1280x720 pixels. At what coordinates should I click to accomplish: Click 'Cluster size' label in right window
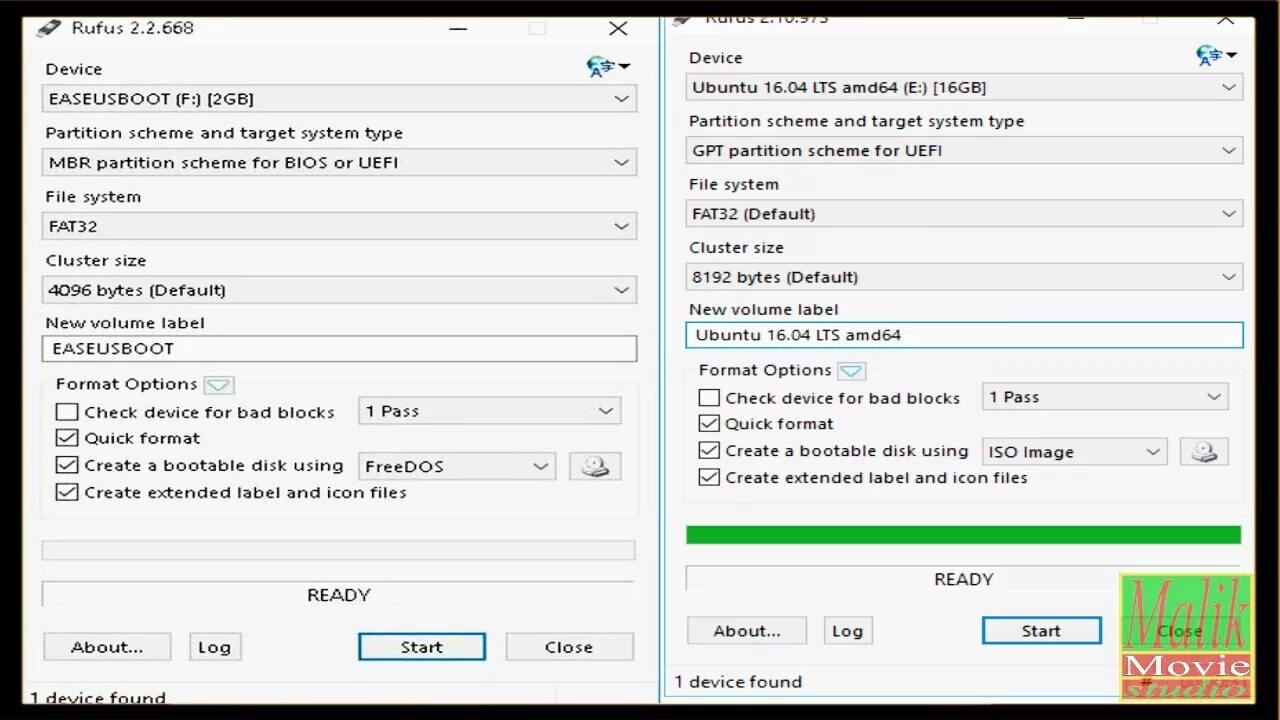tap(736, 247)
